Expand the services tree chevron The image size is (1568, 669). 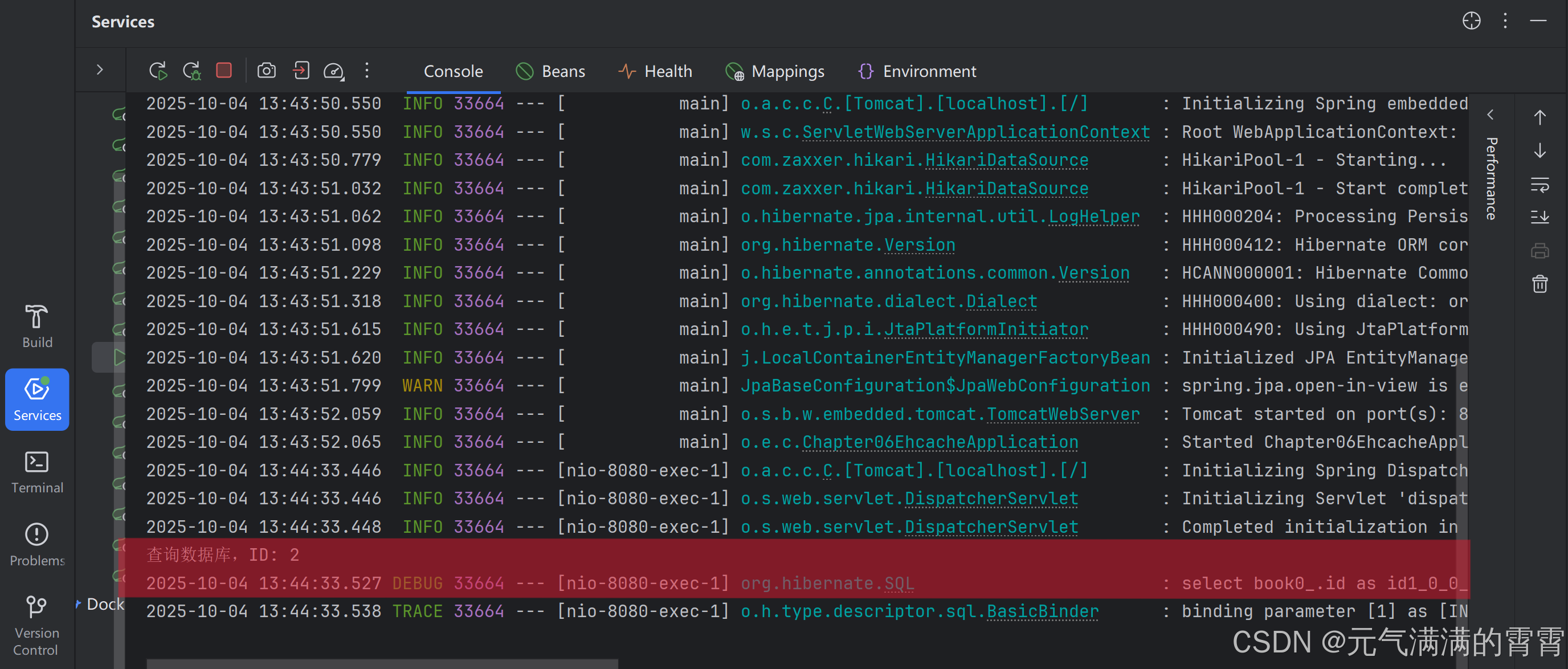[x=100, y=70]
